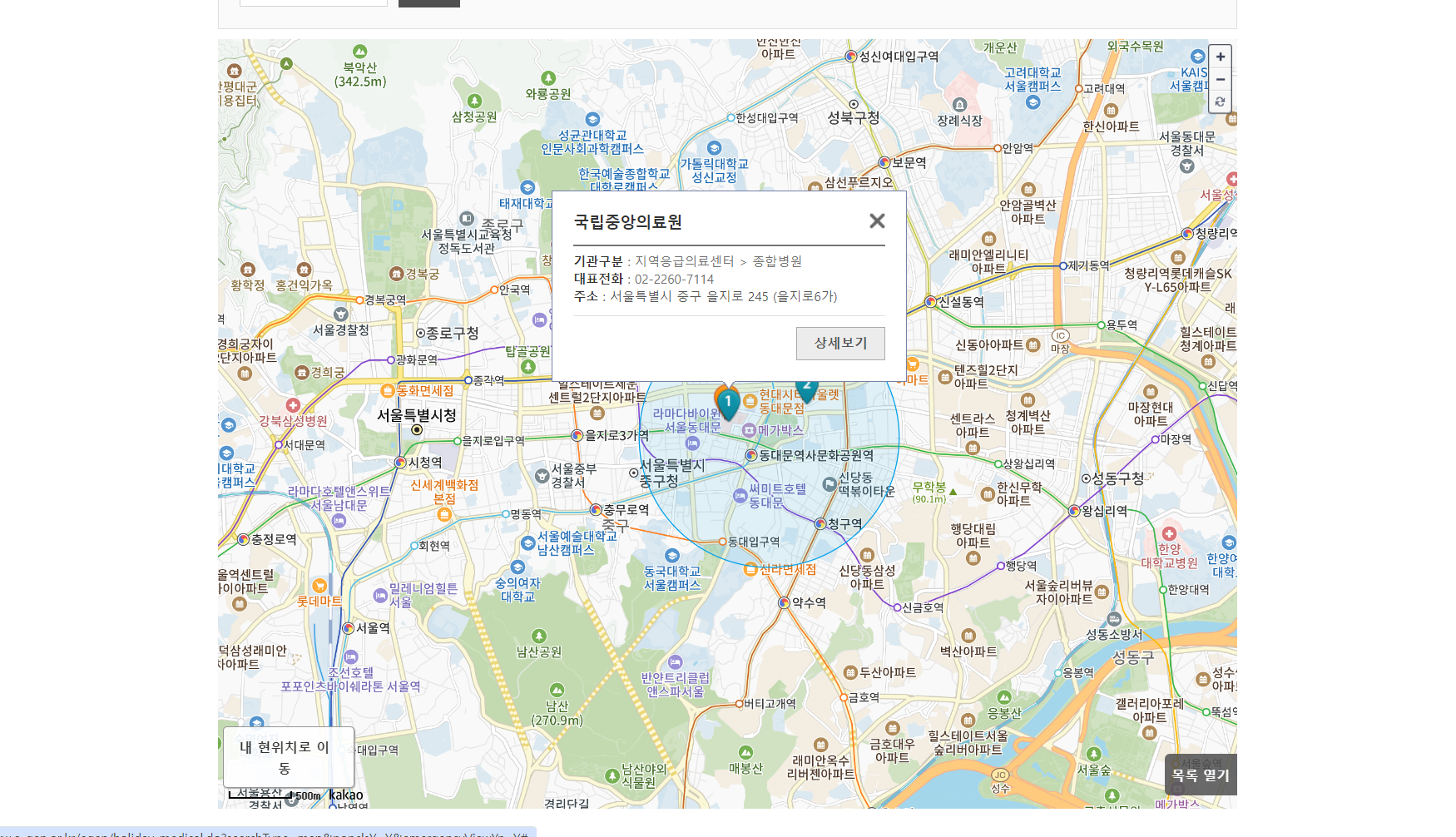Click the 고려대학교 서울캠퍼스 university icon
Screen dimensions: 1456x837
(1033, 102)
